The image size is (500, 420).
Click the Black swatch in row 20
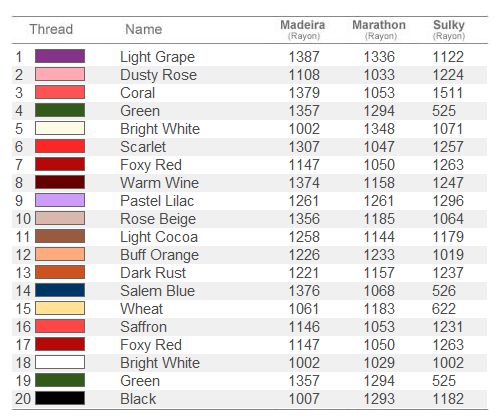point(60,398)
